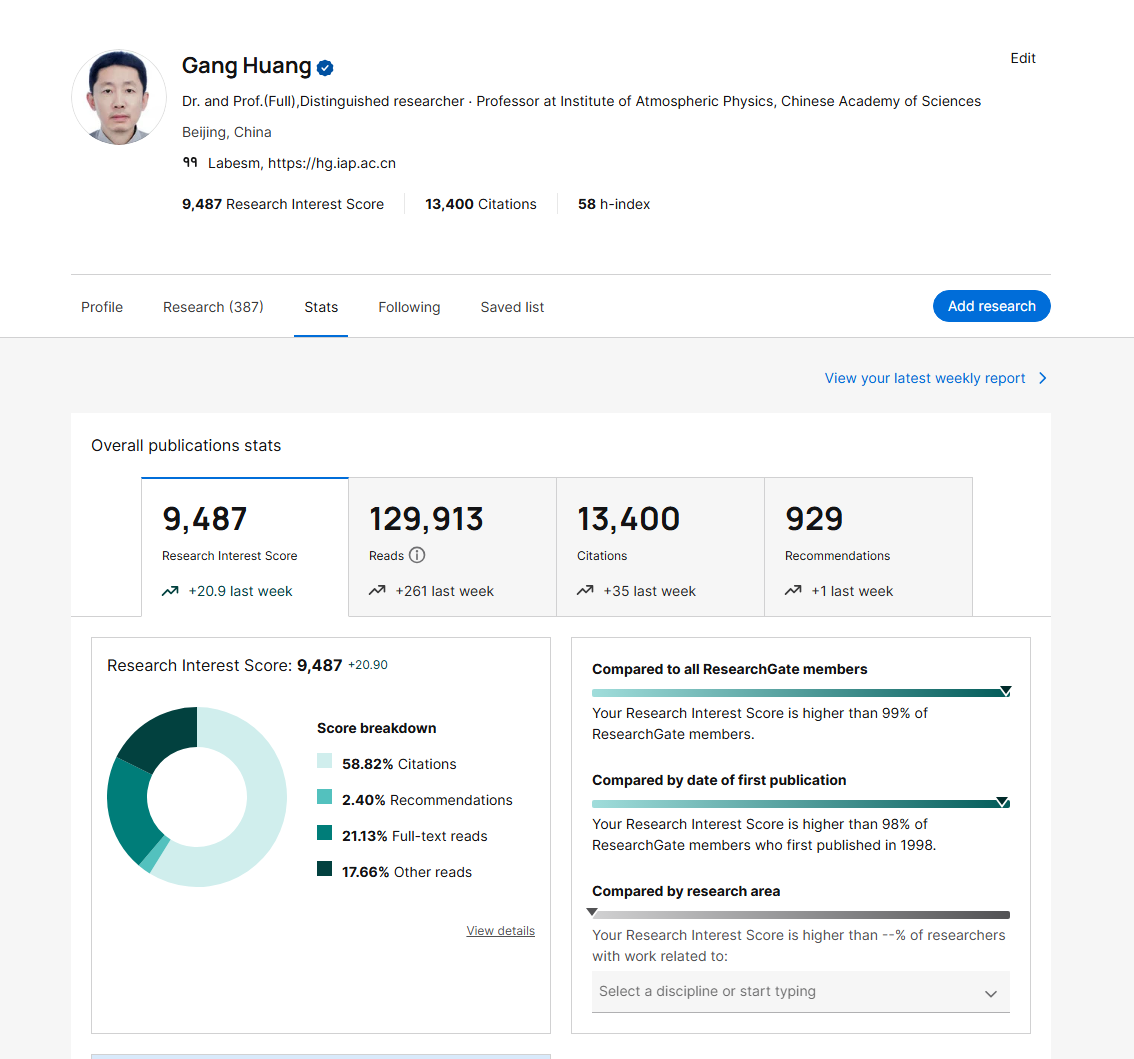
Task: Open the discipline selection dropdown arrow
Action: [991, 993]
